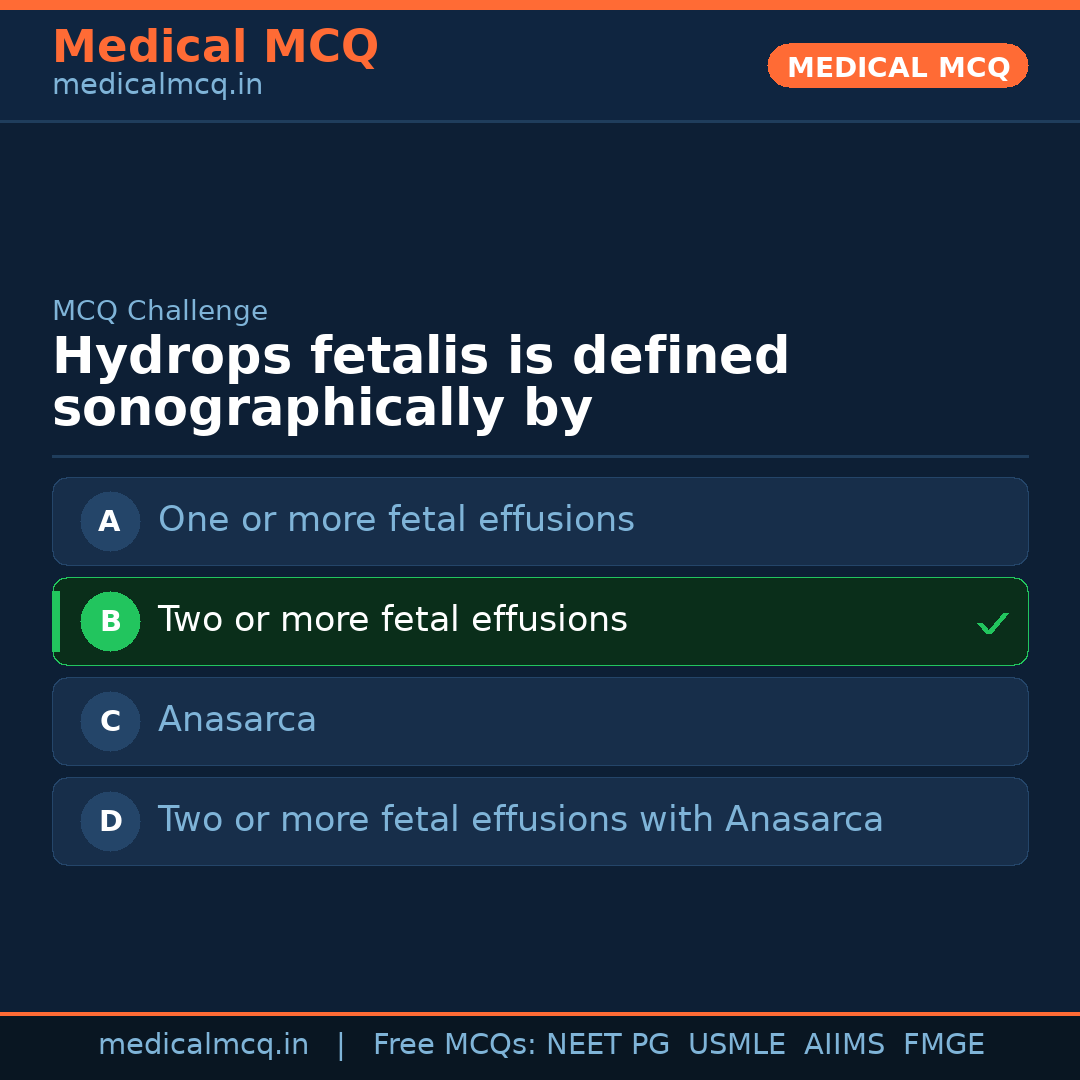Viewport: 1080px width, 1080px height.
Task: Click the orange MEDICAL MCQ badge
Action: 897,66
